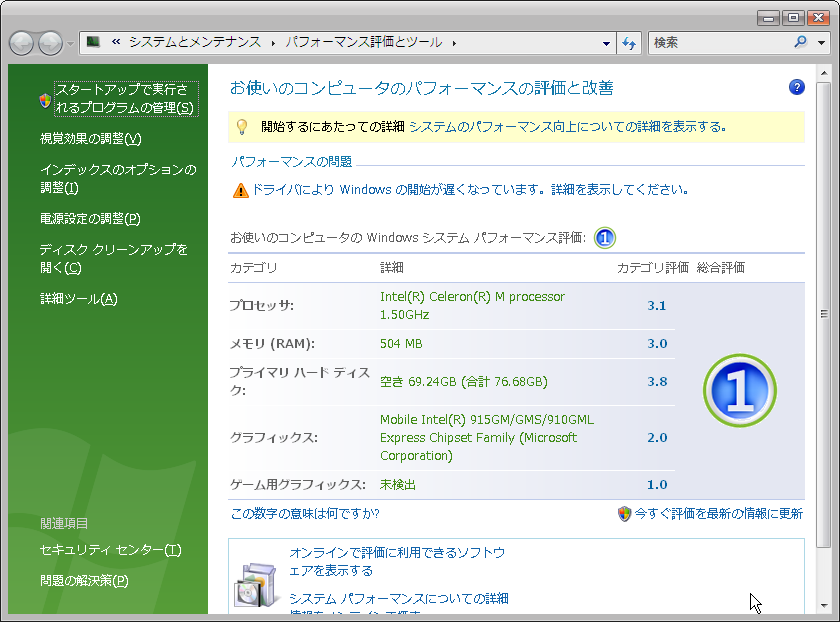Click the magnifier search icon
The width and height of the screenshot is (840, 622).
point(801,42)
